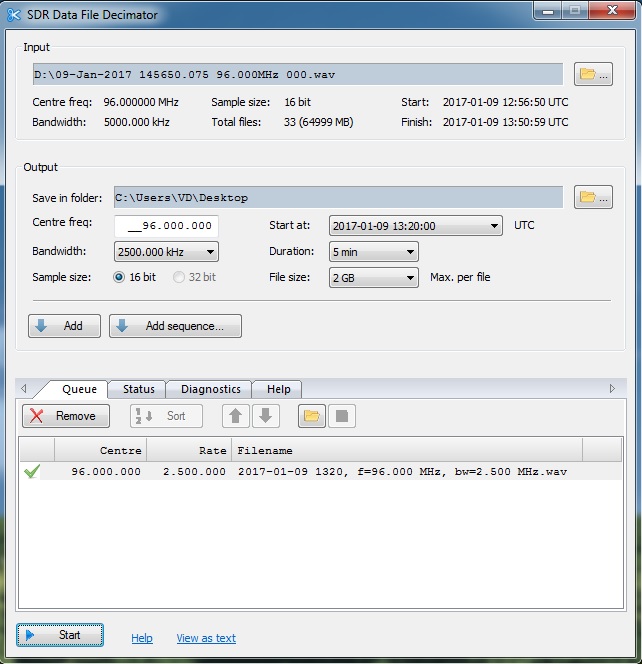Open the View as text link

tap(206, 638)
